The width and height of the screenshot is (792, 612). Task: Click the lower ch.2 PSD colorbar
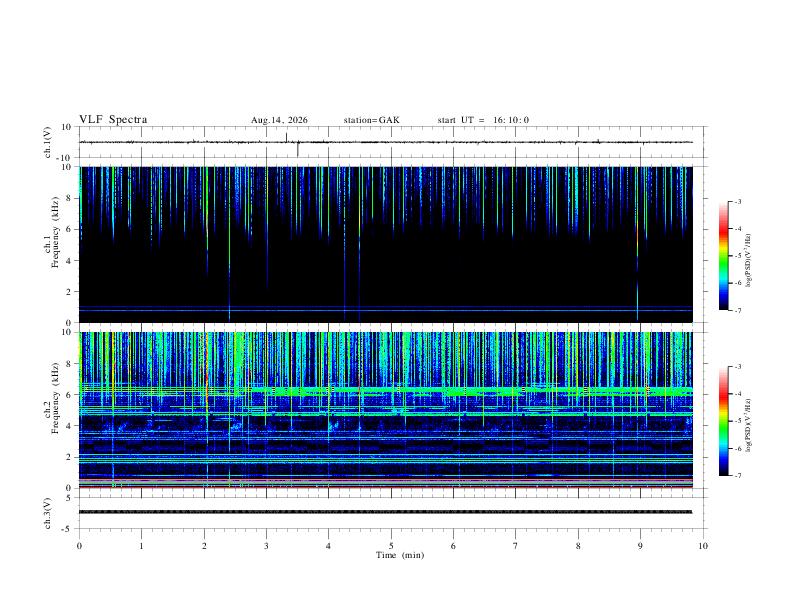(x=723, y=421)
